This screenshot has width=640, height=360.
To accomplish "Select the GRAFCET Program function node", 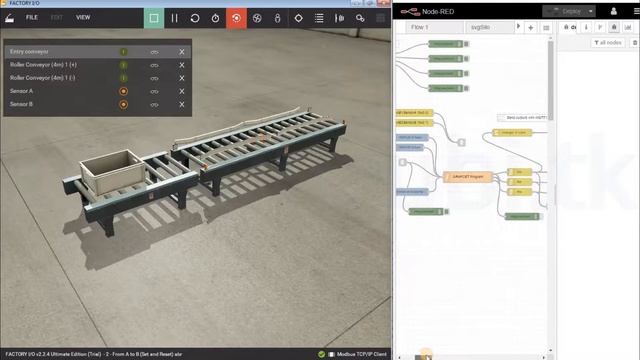I will click(x=468, y=177).
